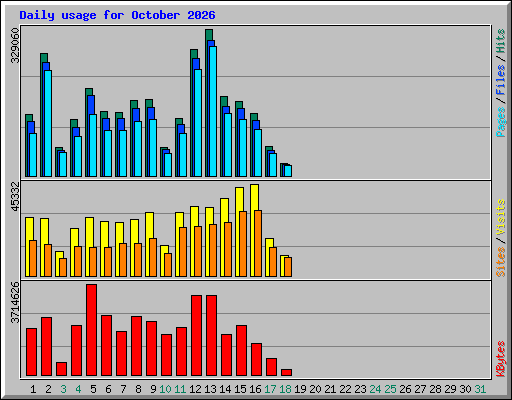
Task: Select the orange sites bar for day 15
Action: pyautogui.click(x=243, y=244)
